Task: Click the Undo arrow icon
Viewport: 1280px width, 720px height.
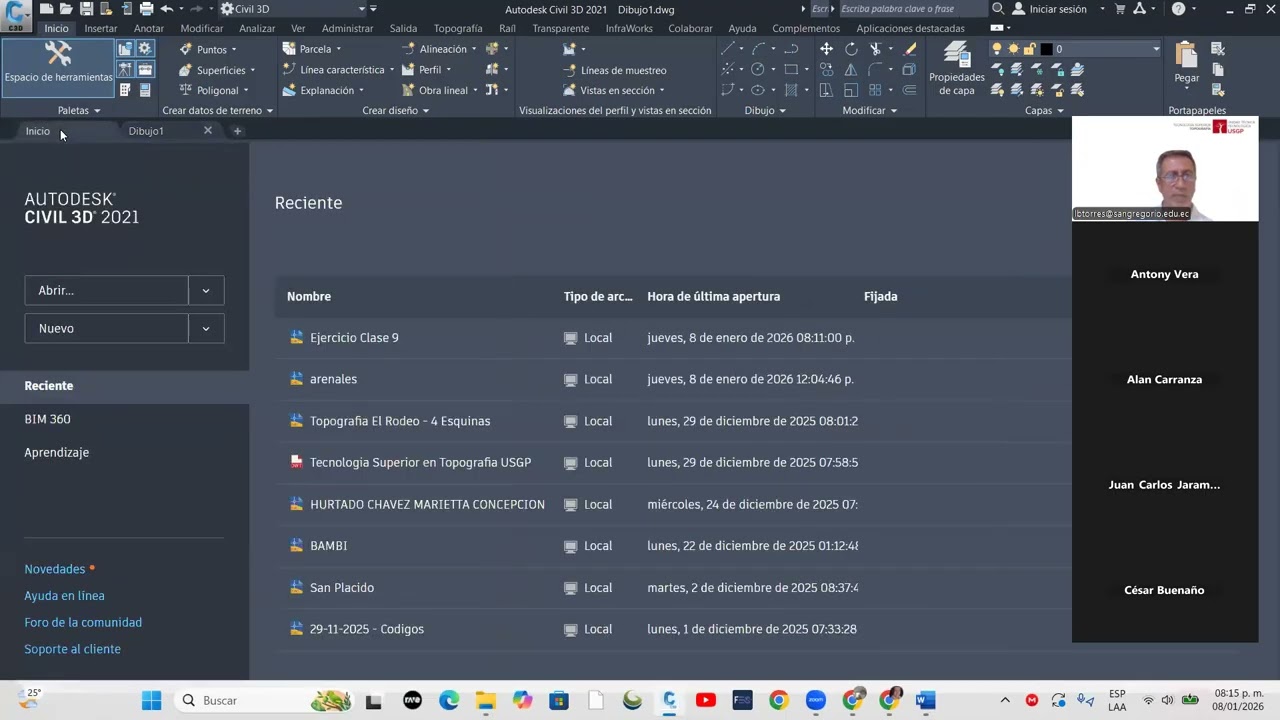Action: (166, 9)
